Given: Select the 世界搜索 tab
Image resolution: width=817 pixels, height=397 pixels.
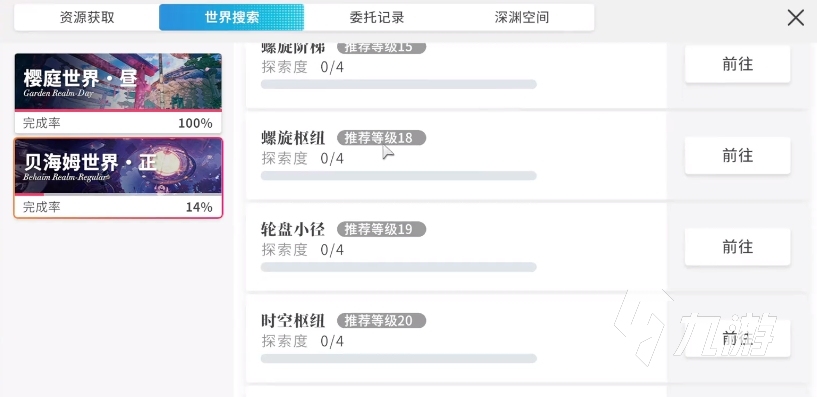Looking at the screenshot, I should [232, 17].
